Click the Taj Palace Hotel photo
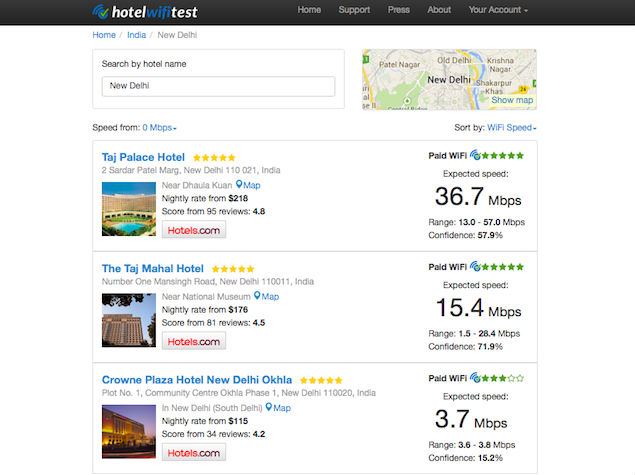This screenshot has width=635, height=475. click(129, 209)
